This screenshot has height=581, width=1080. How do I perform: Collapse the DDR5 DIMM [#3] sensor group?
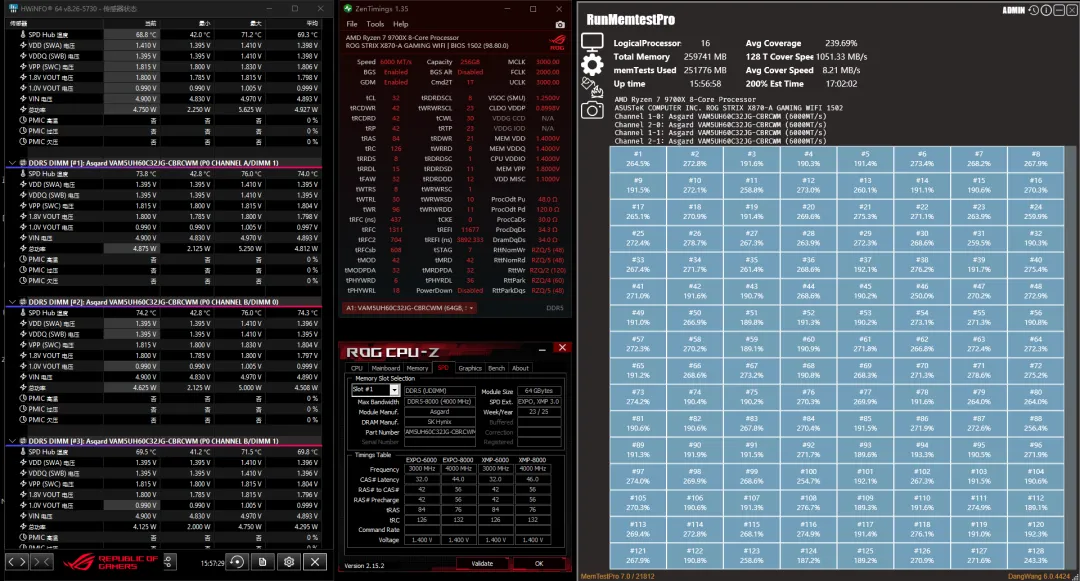click(12, 441)
